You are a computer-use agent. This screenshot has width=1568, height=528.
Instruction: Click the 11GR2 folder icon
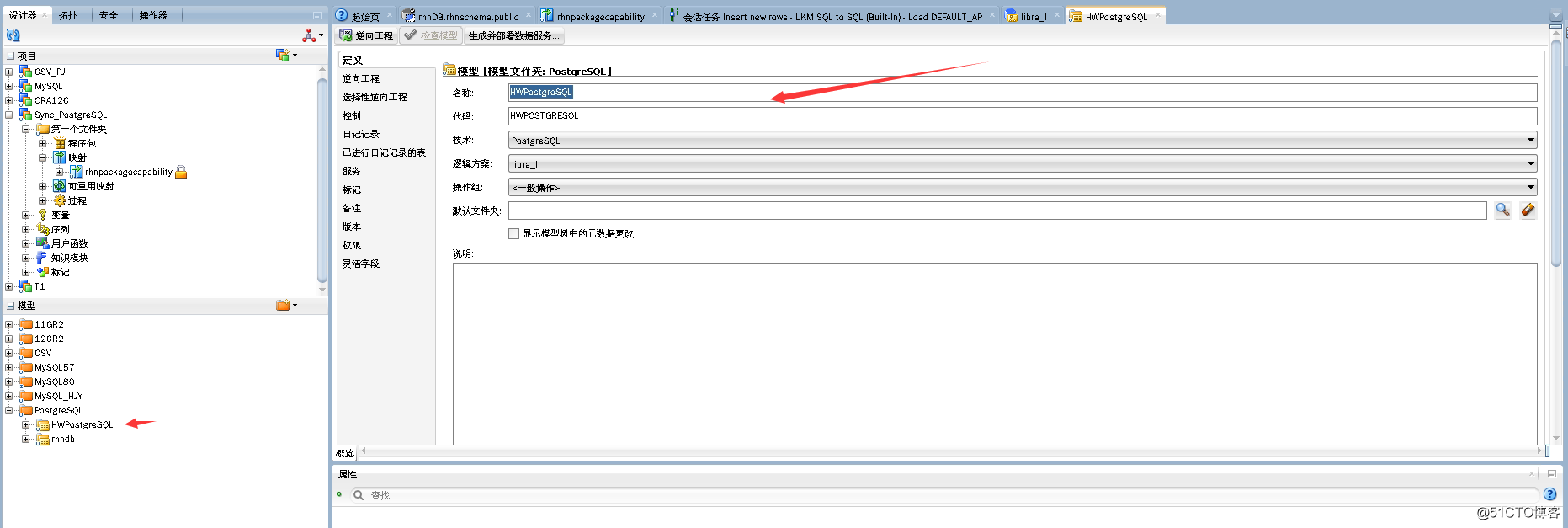point(26,324)
